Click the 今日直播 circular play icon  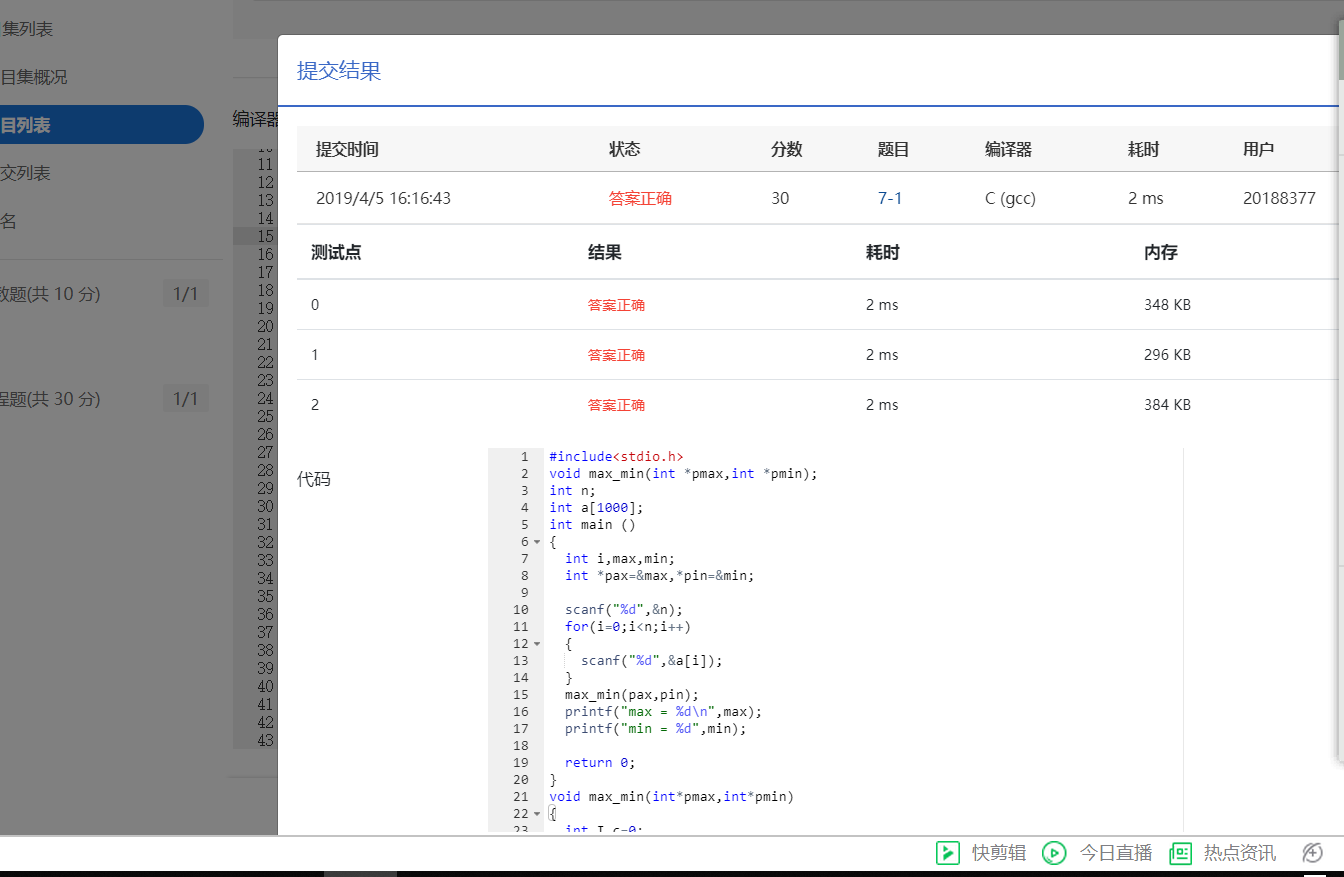1054,853
